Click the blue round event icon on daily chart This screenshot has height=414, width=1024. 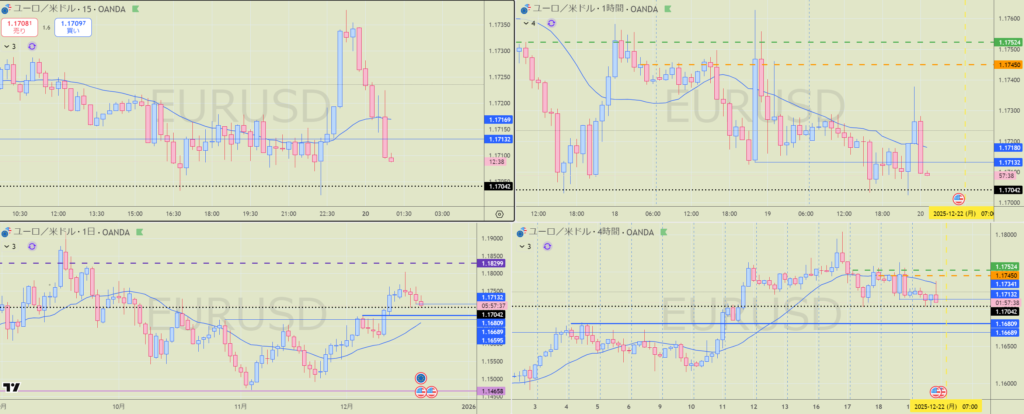(x=421, y=378)
